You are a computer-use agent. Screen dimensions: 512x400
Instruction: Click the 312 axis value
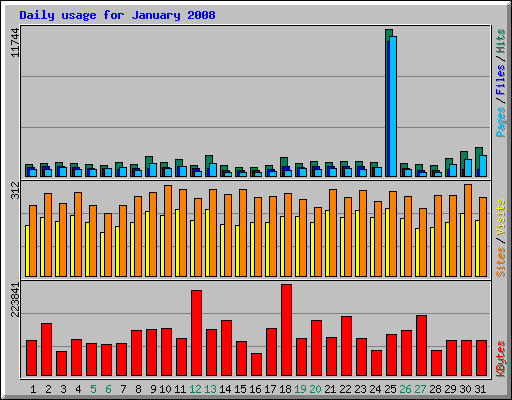(x=15, y=191)
